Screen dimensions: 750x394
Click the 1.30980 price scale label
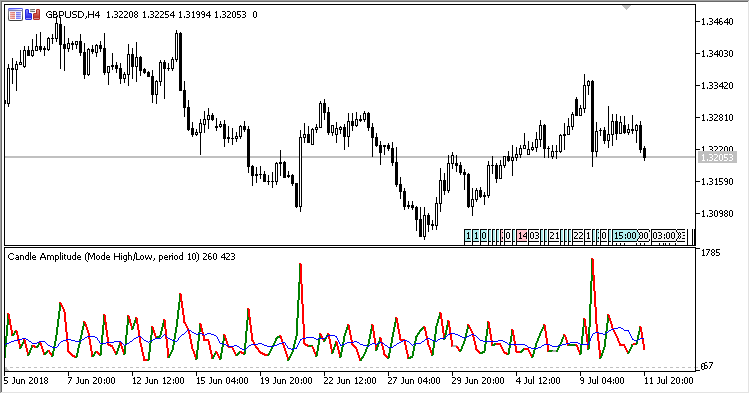click(x=717, y=214)
